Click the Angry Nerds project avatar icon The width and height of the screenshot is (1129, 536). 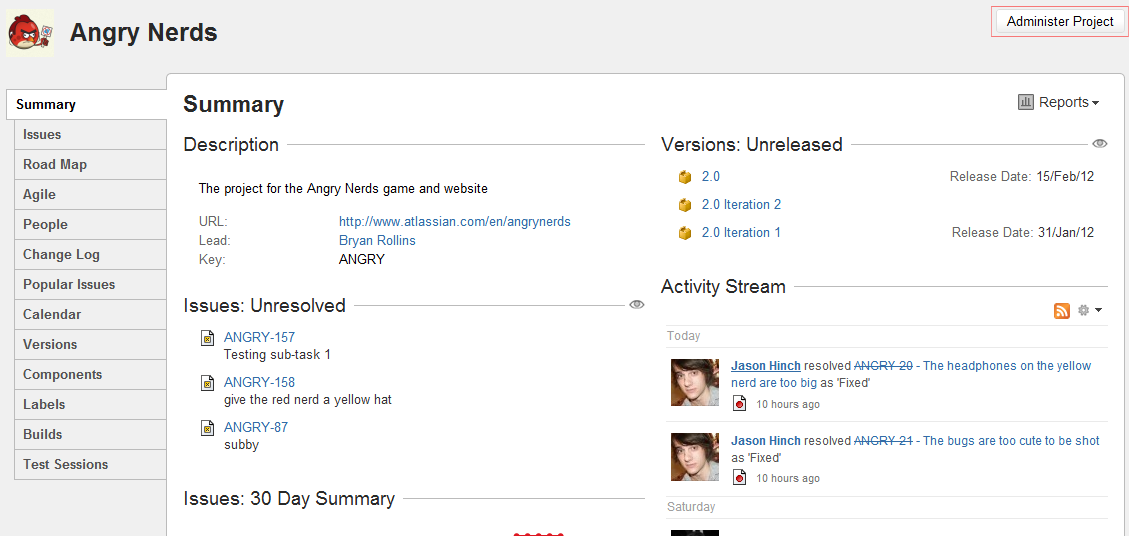click(30, 33)
